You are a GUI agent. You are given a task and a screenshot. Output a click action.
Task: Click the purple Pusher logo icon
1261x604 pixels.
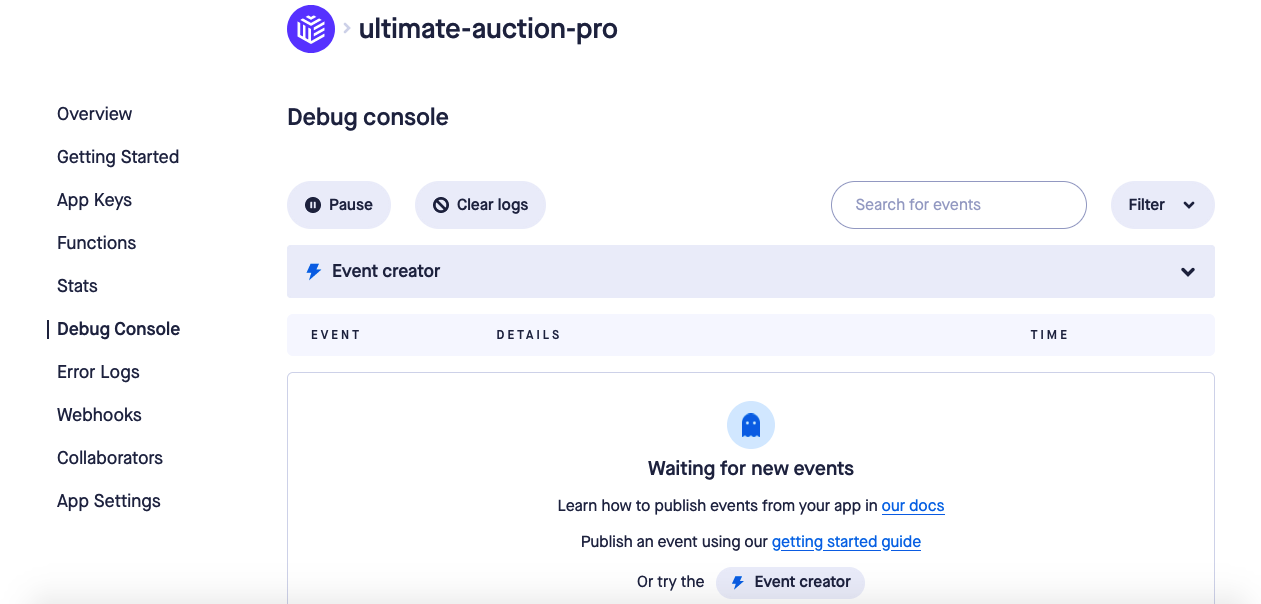point(311,29)
